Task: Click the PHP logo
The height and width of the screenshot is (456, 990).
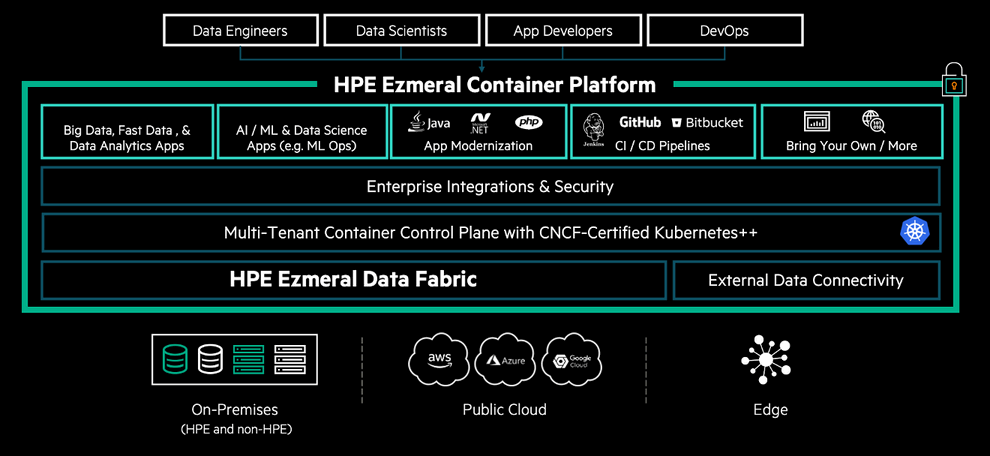Action: click(x=528, y=122)
